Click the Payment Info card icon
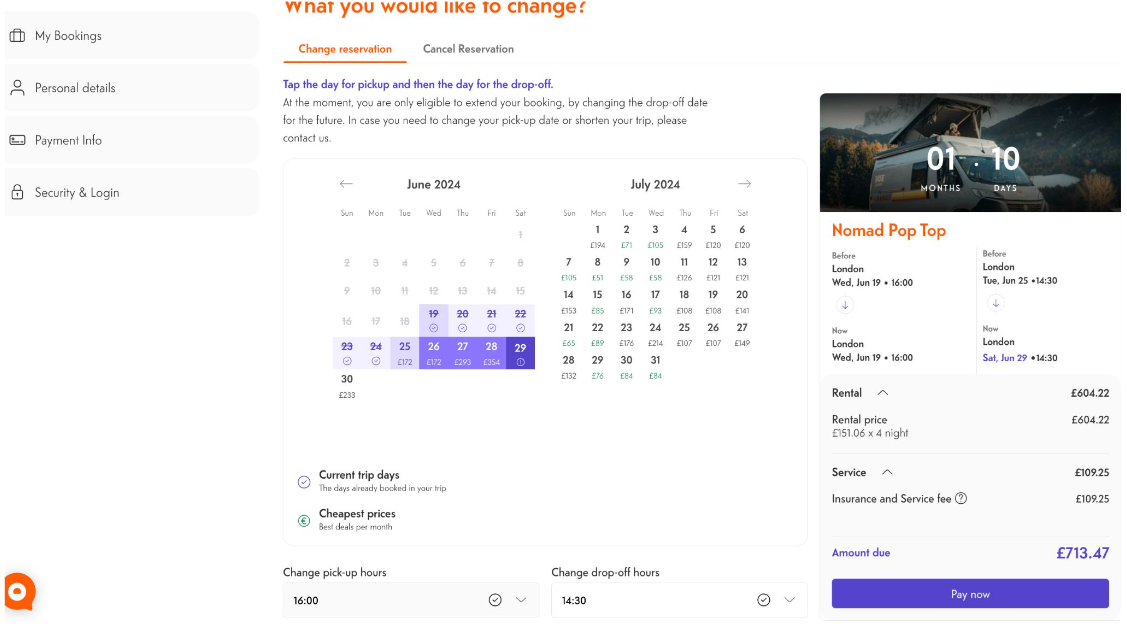Viewport: 1127px width, 624px height. 17,140
